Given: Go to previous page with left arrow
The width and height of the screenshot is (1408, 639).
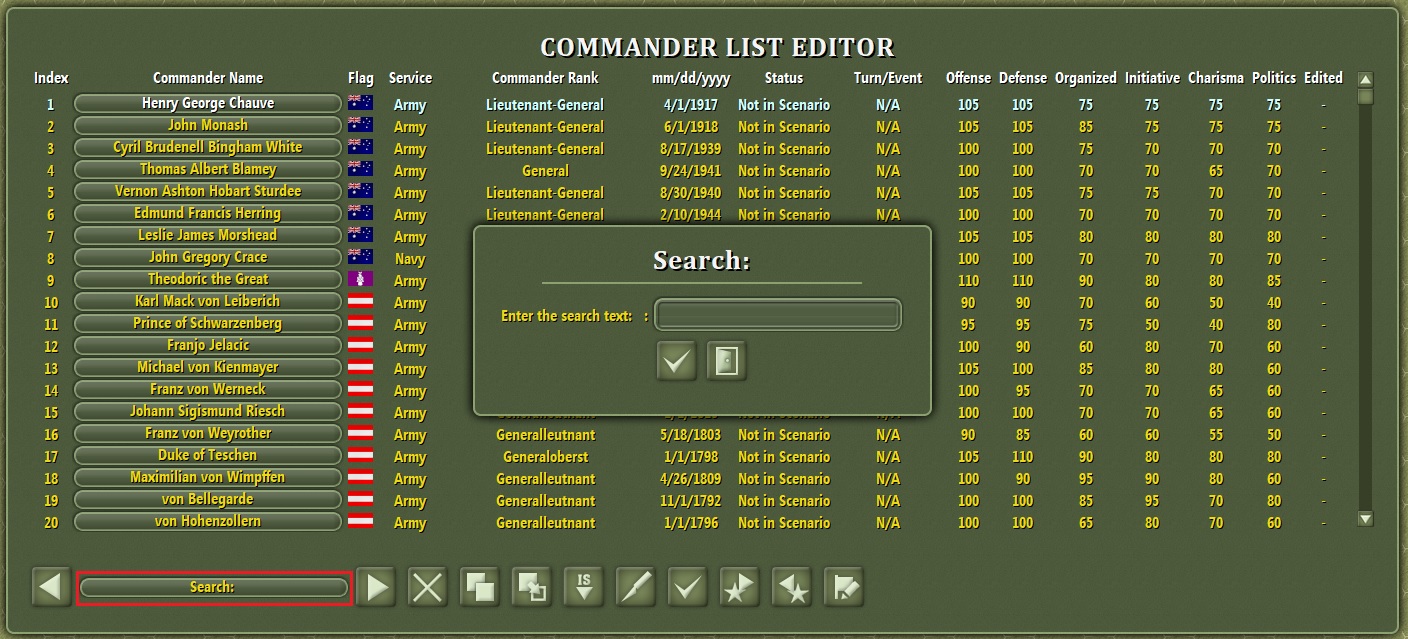Looking at the screenshot, I should click(51, 587).
